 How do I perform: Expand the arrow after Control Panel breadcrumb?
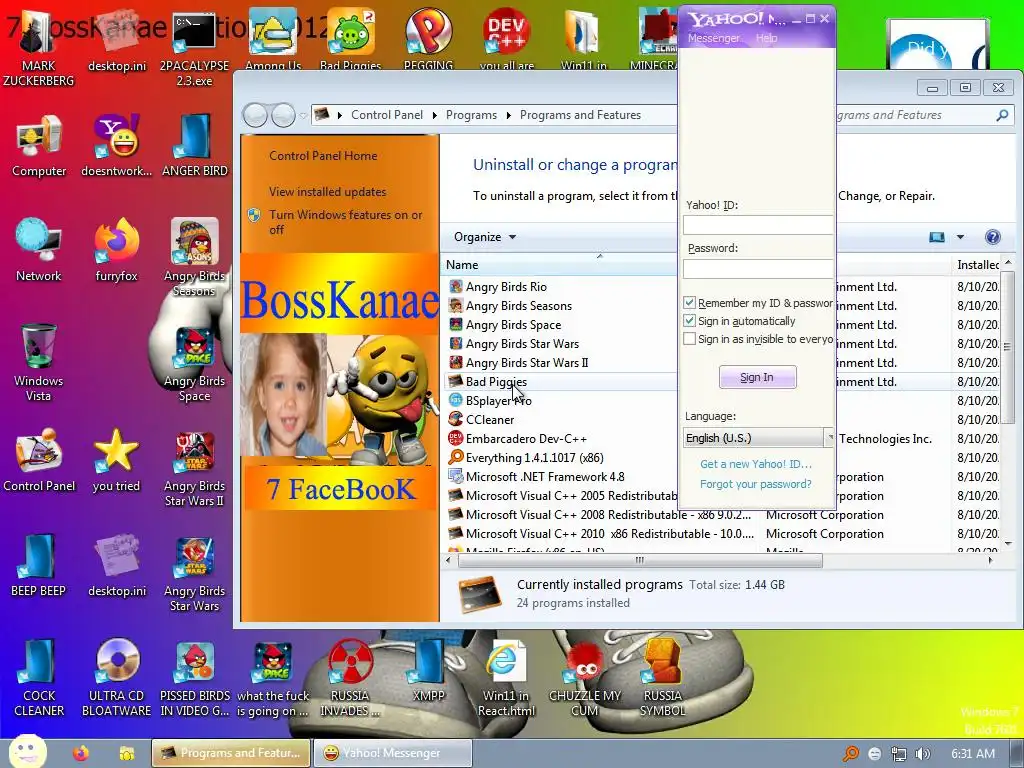click(435, 115)
